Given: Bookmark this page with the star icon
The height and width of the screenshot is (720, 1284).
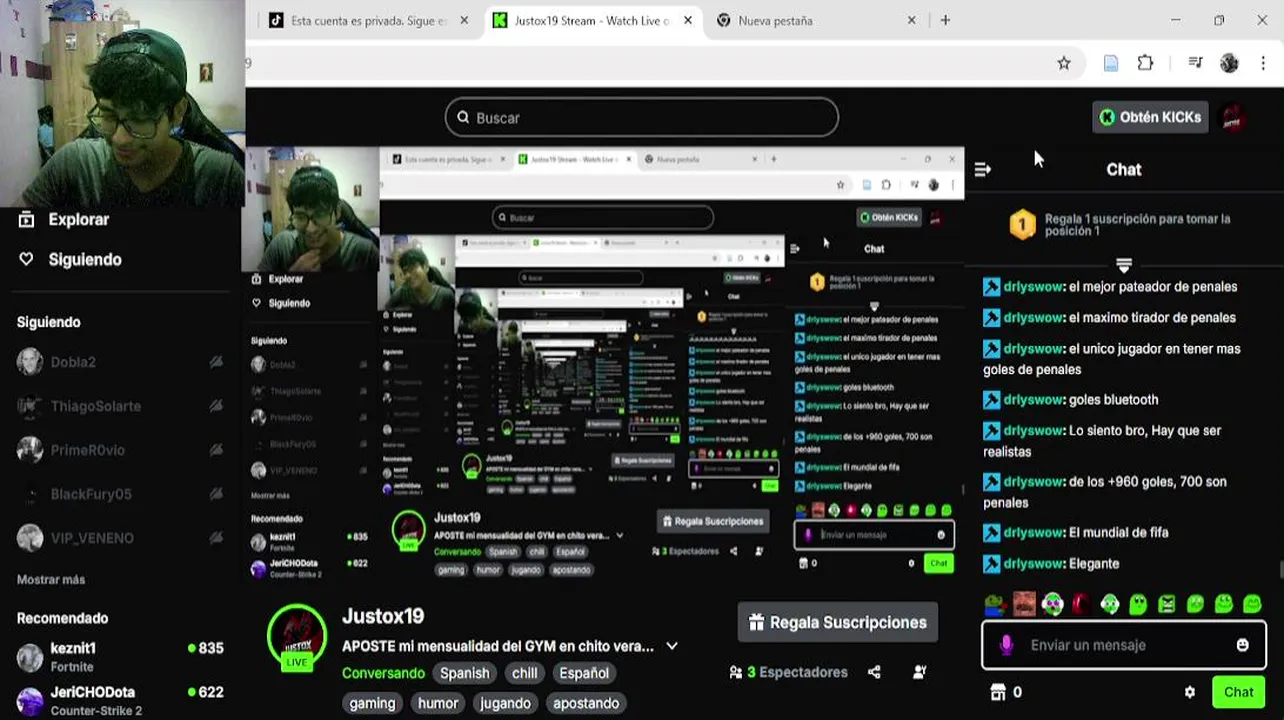Looking at the screenshot, I should (1064, 63).
